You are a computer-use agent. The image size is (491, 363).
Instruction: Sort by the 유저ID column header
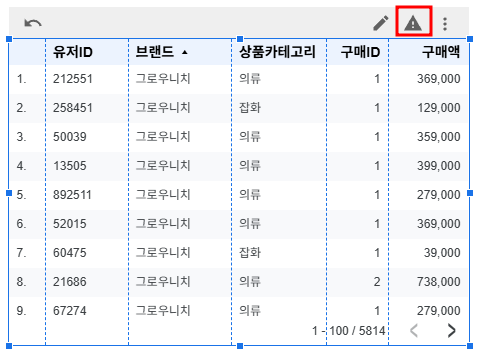pyautogui.click(x=73, y=52)
